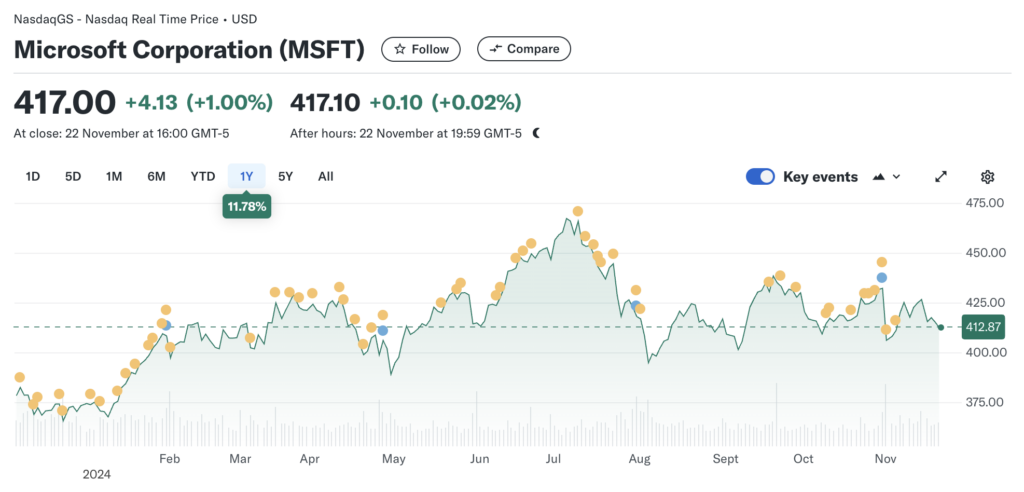Follow Microsoft Corporation stock
Viewport: 1024px width, 492px height.
point(421,49)
